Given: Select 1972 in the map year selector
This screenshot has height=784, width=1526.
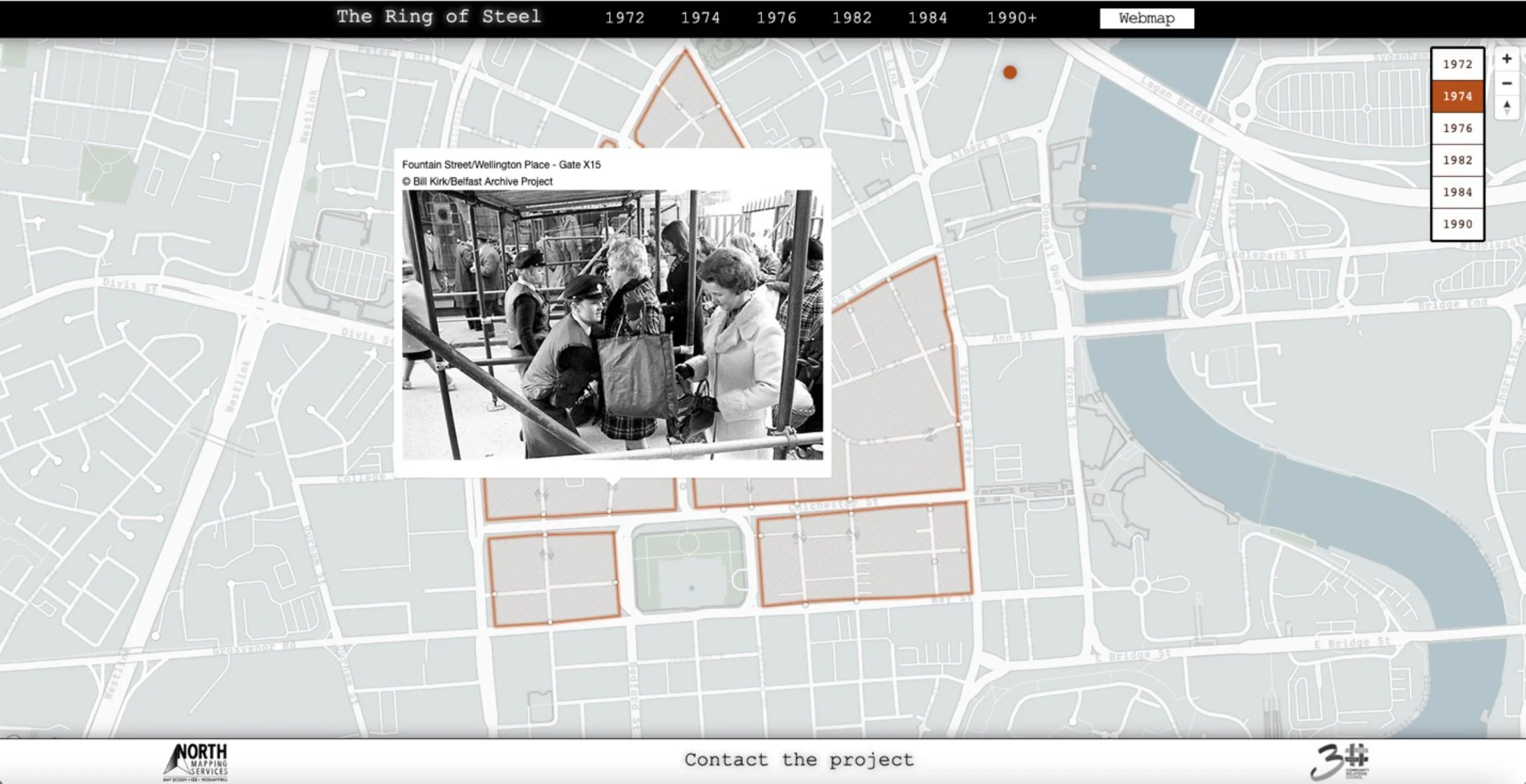Looking at the screenshot, I should click(x=1457, y=64).
